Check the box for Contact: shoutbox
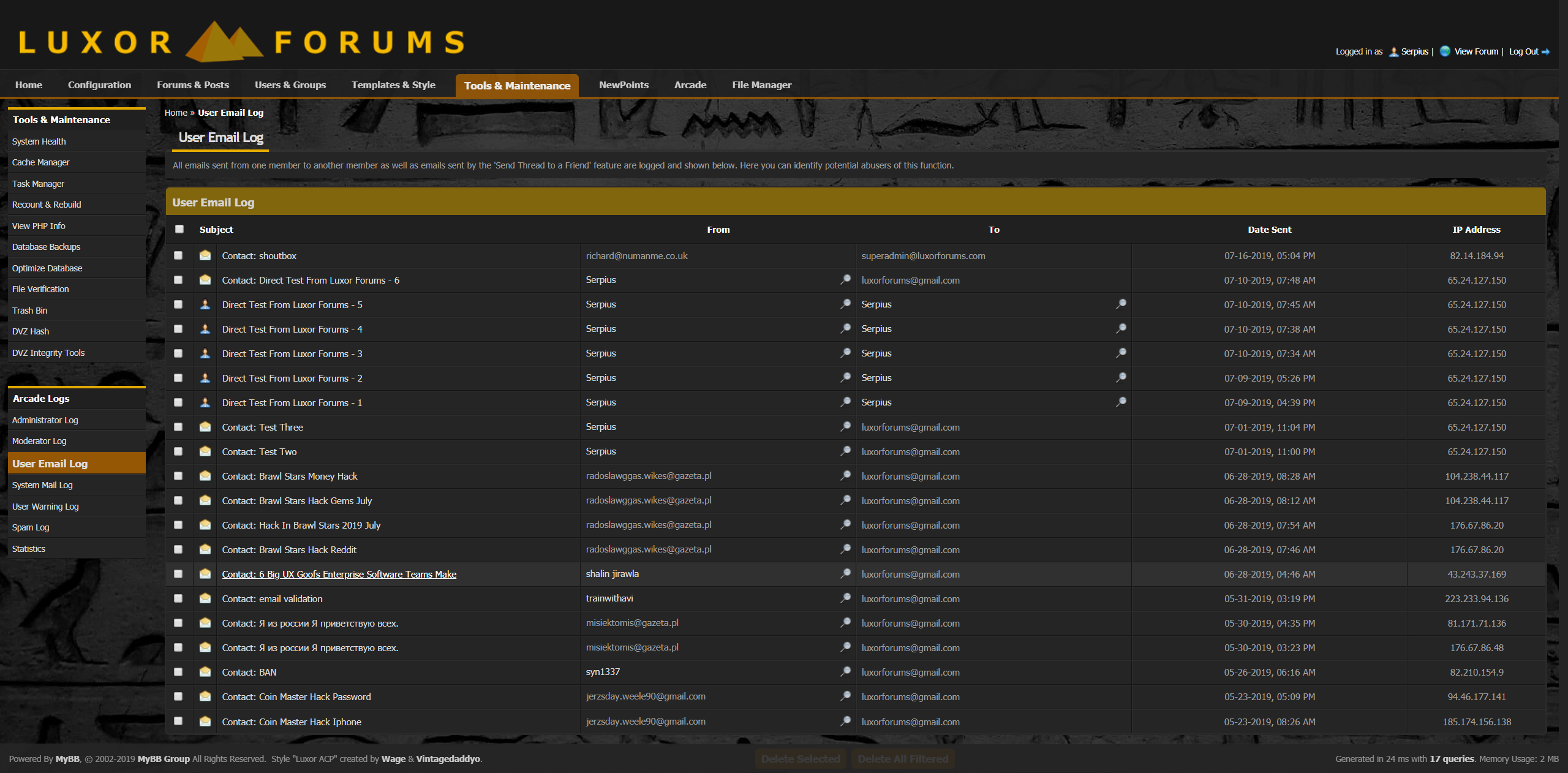Screen dimensions: 1568x773 pyautogui.click(x=178, y=255)
